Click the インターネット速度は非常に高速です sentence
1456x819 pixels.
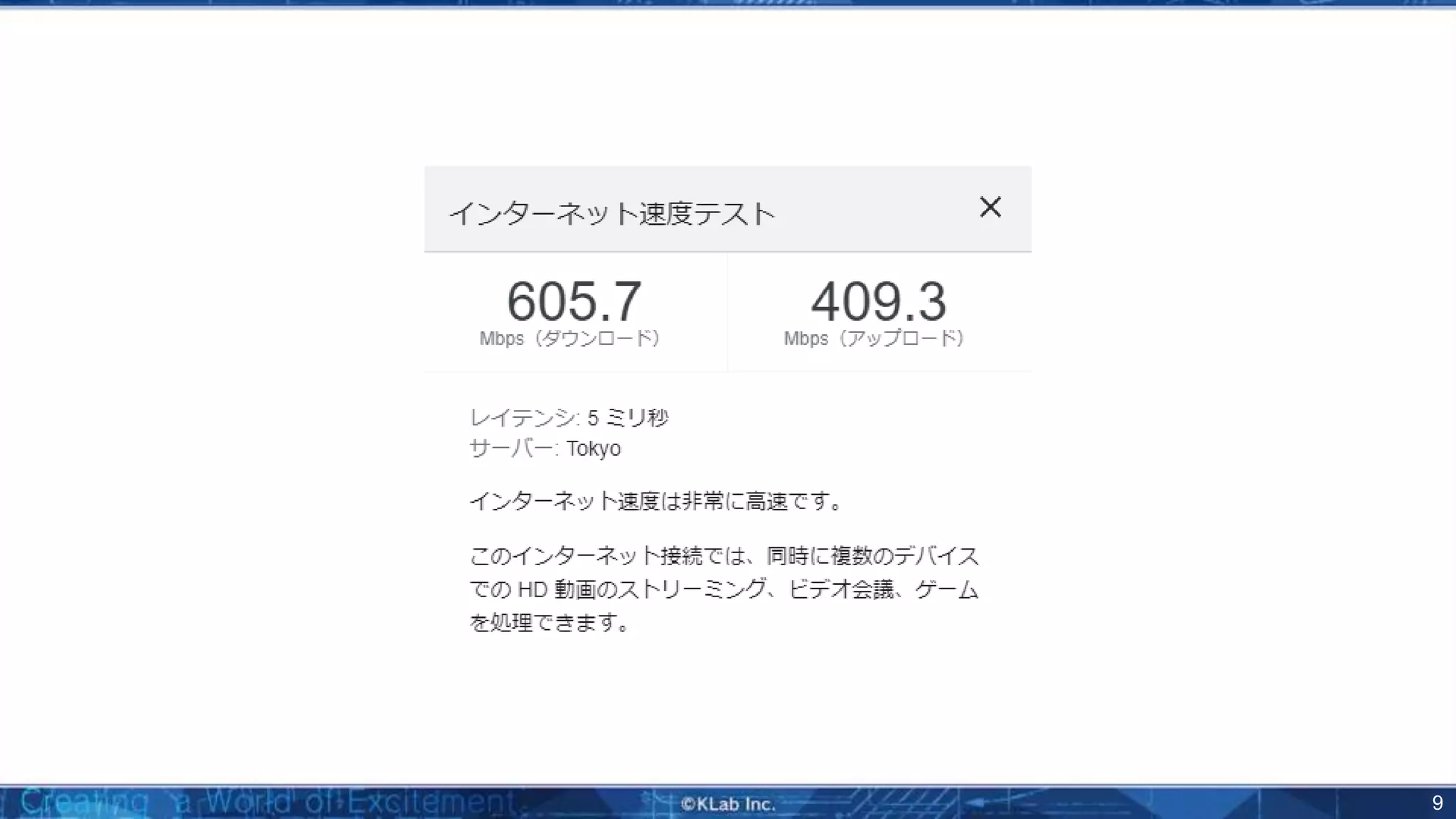[655, 502]
